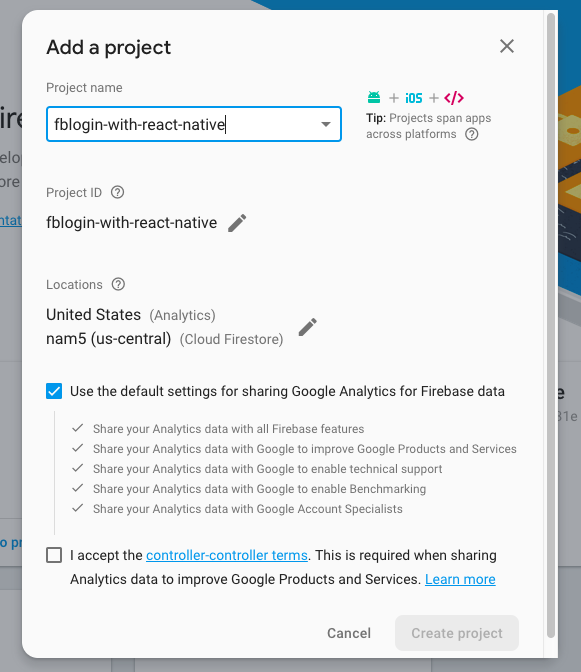
Task: Click the Android robot icon
Action: coord(374,98)
